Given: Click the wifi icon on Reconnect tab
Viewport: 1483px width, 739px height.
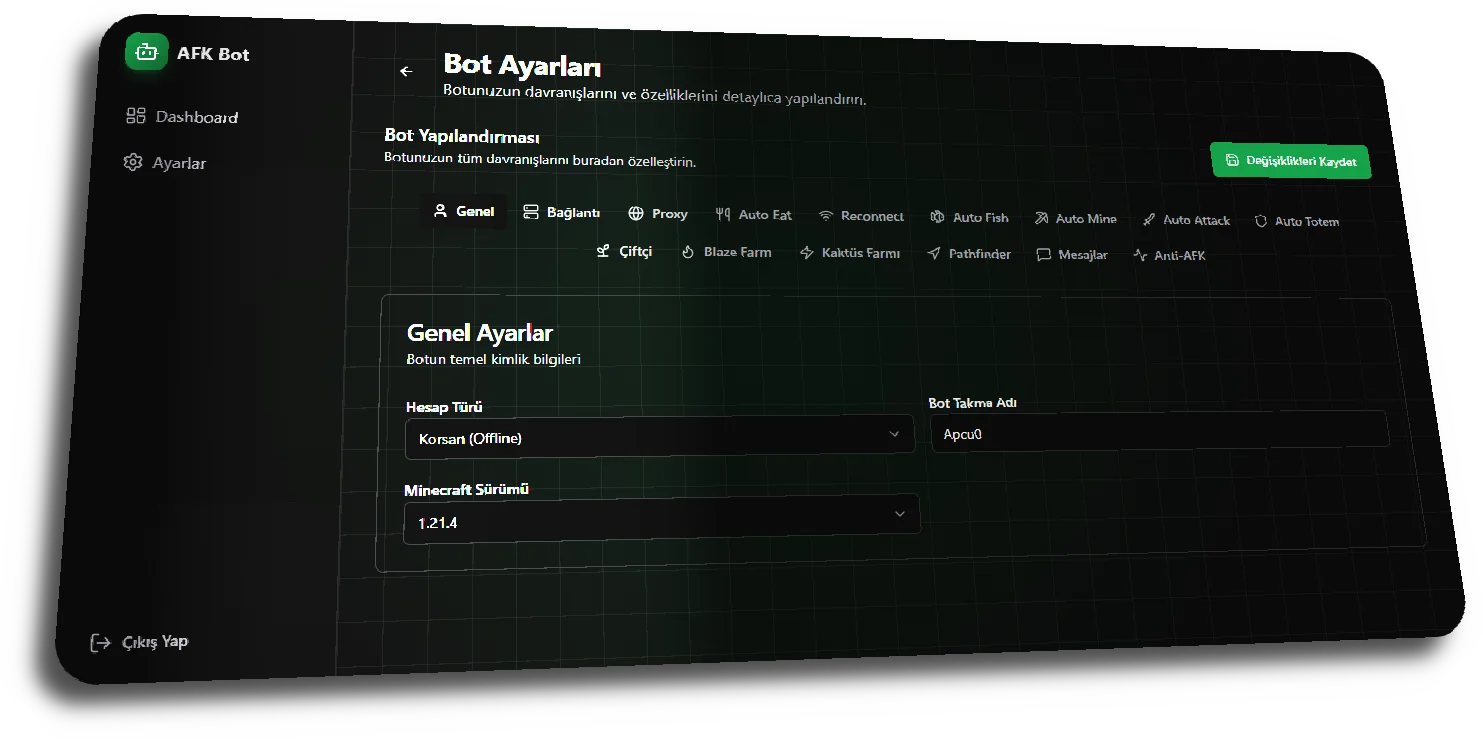Looking at the screenshot, I should [x=826, y=215].
